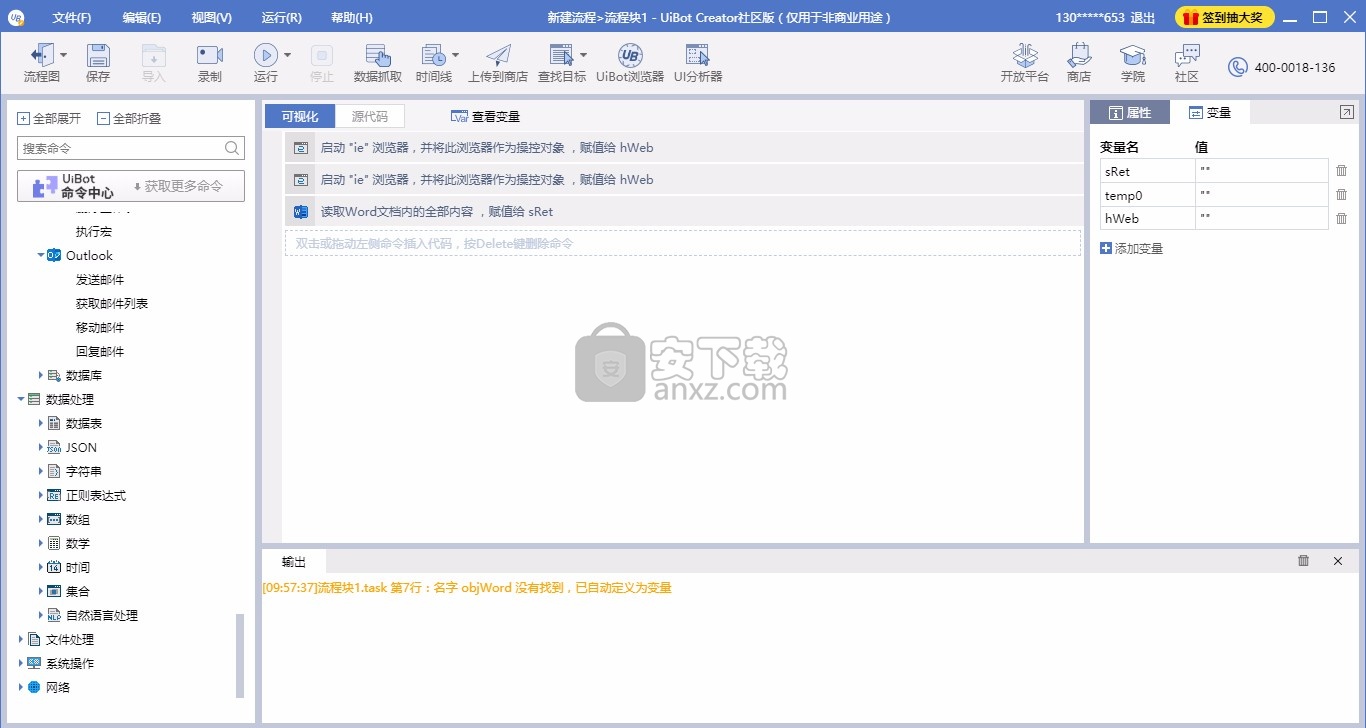
Task: Click the 签到抽大奖 button
Action: [1224, 18]
